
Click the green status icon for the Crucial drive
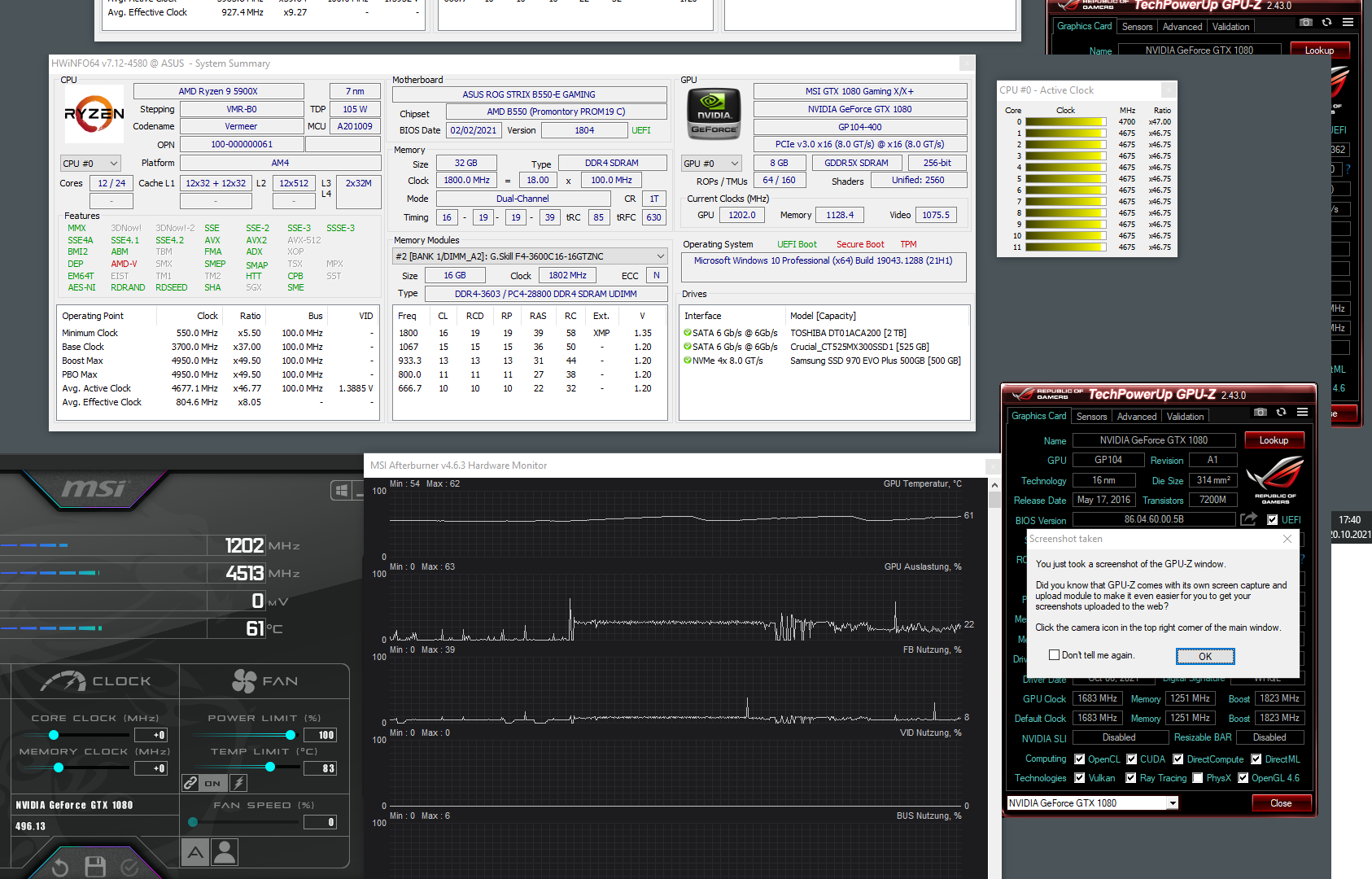tap(688, 347)
